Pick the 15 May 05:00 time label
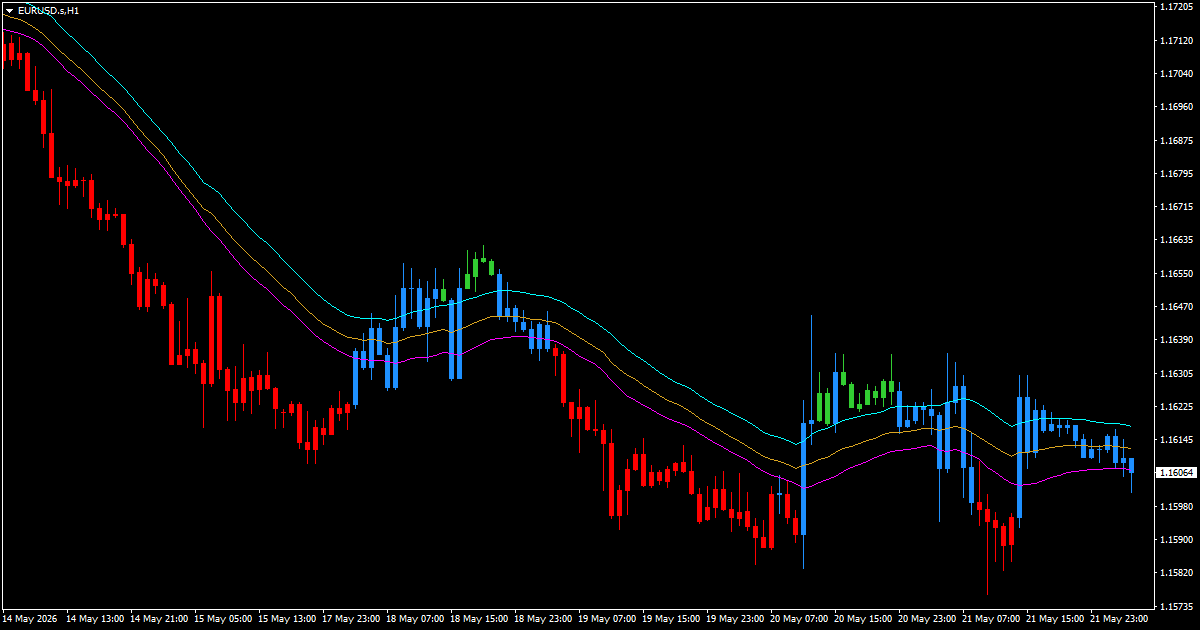Screen dimensions: 1200x630 (223, 619)
